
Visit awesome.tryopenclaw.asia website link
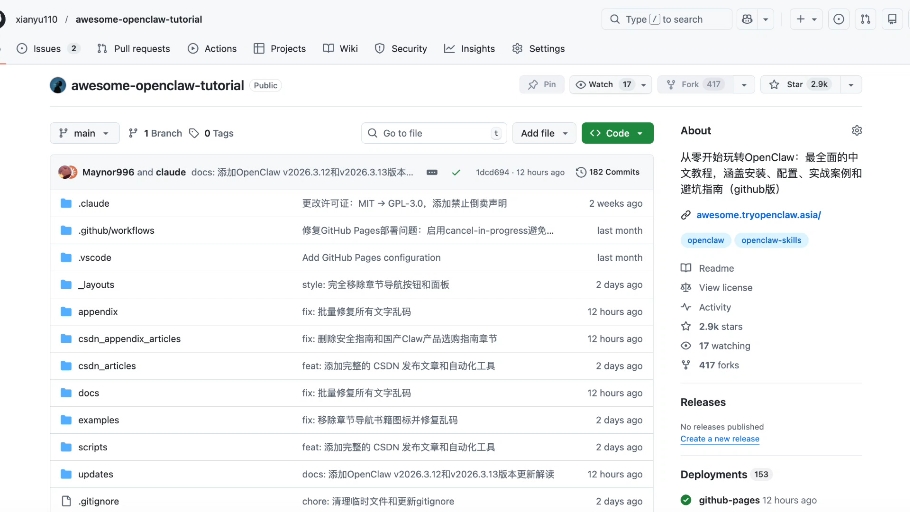click(759, 215)
